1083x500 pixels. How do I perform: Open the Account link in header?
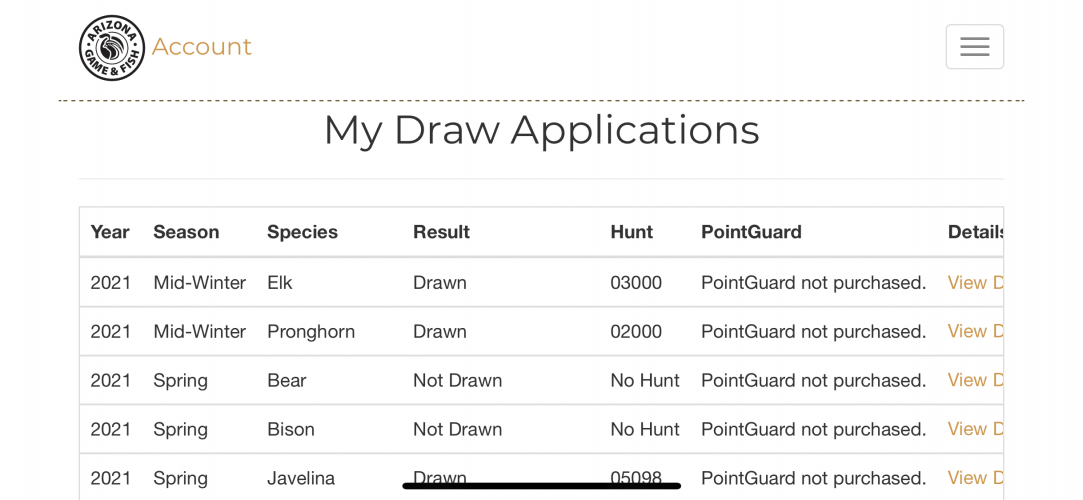(x=202, y=47)
